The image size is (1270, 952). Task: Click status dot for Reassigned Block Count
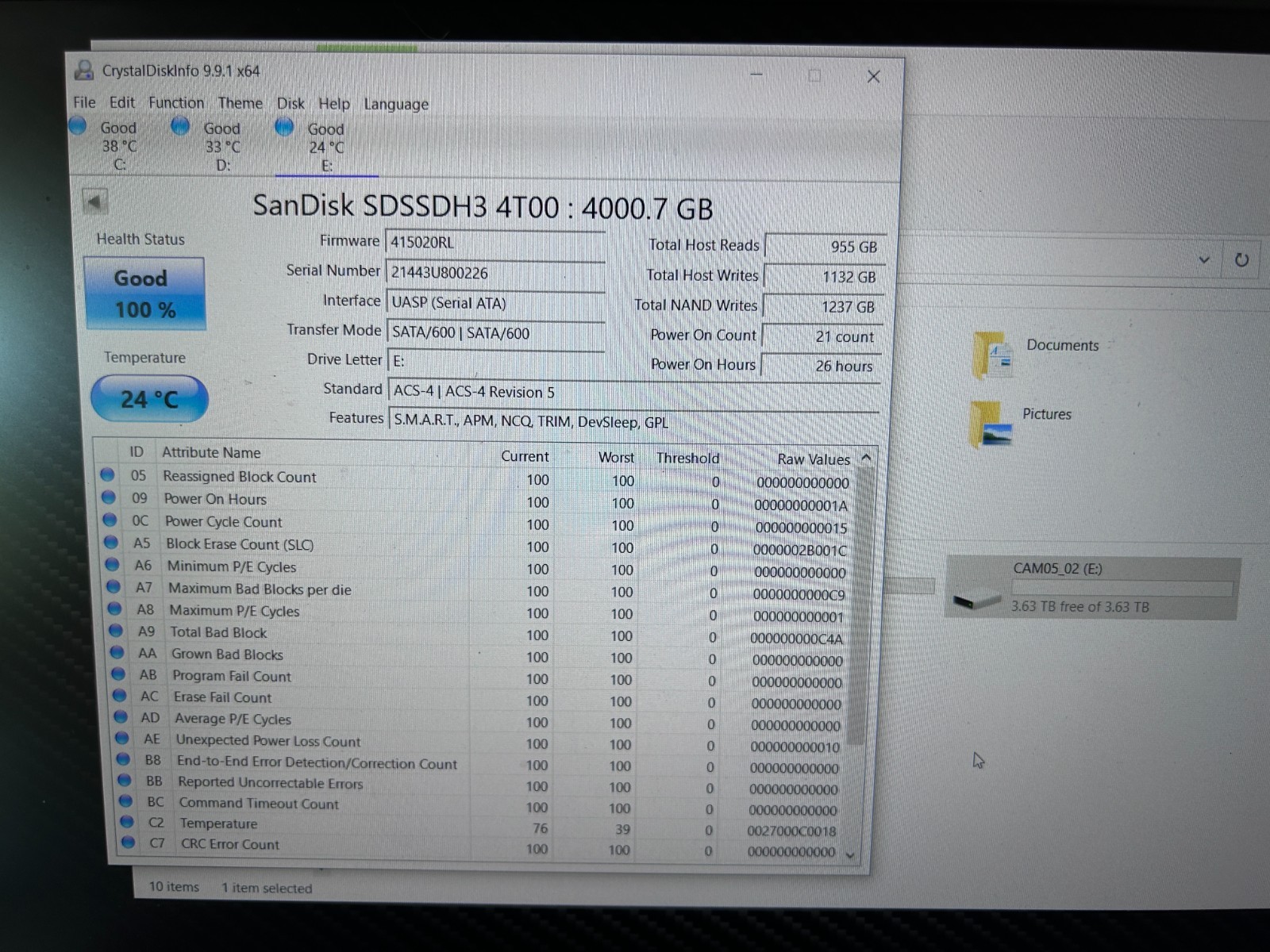pos(107,475)
